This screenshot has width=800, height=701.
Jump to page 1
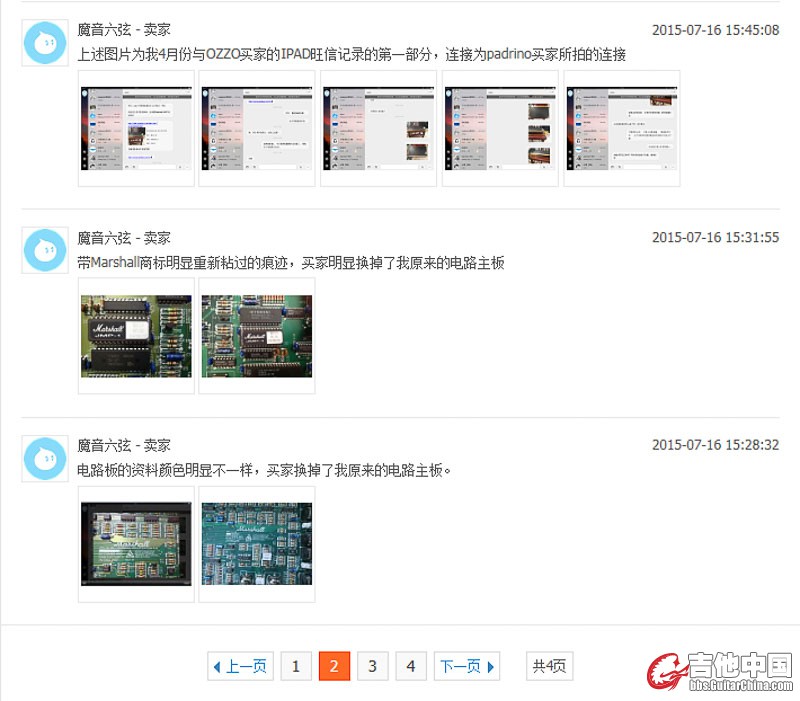pos(295,666)
